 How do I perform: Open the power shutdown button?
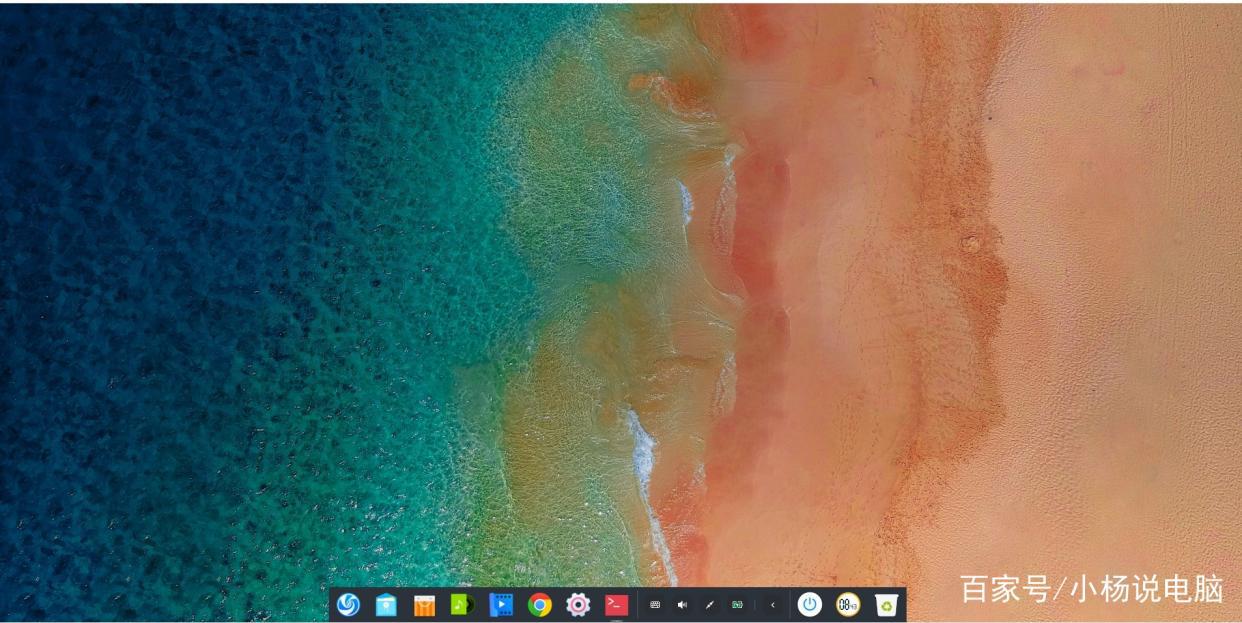(809, 604)
